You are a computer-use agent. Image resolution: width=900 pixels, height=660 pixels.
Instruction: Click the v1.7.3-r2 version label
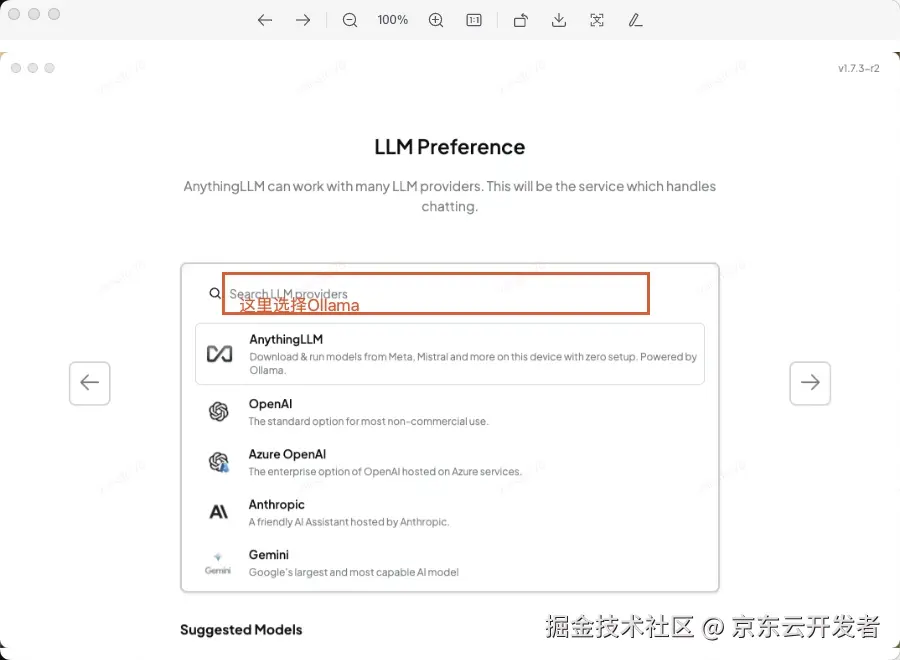pyautogui.click(x=859, y=68)
